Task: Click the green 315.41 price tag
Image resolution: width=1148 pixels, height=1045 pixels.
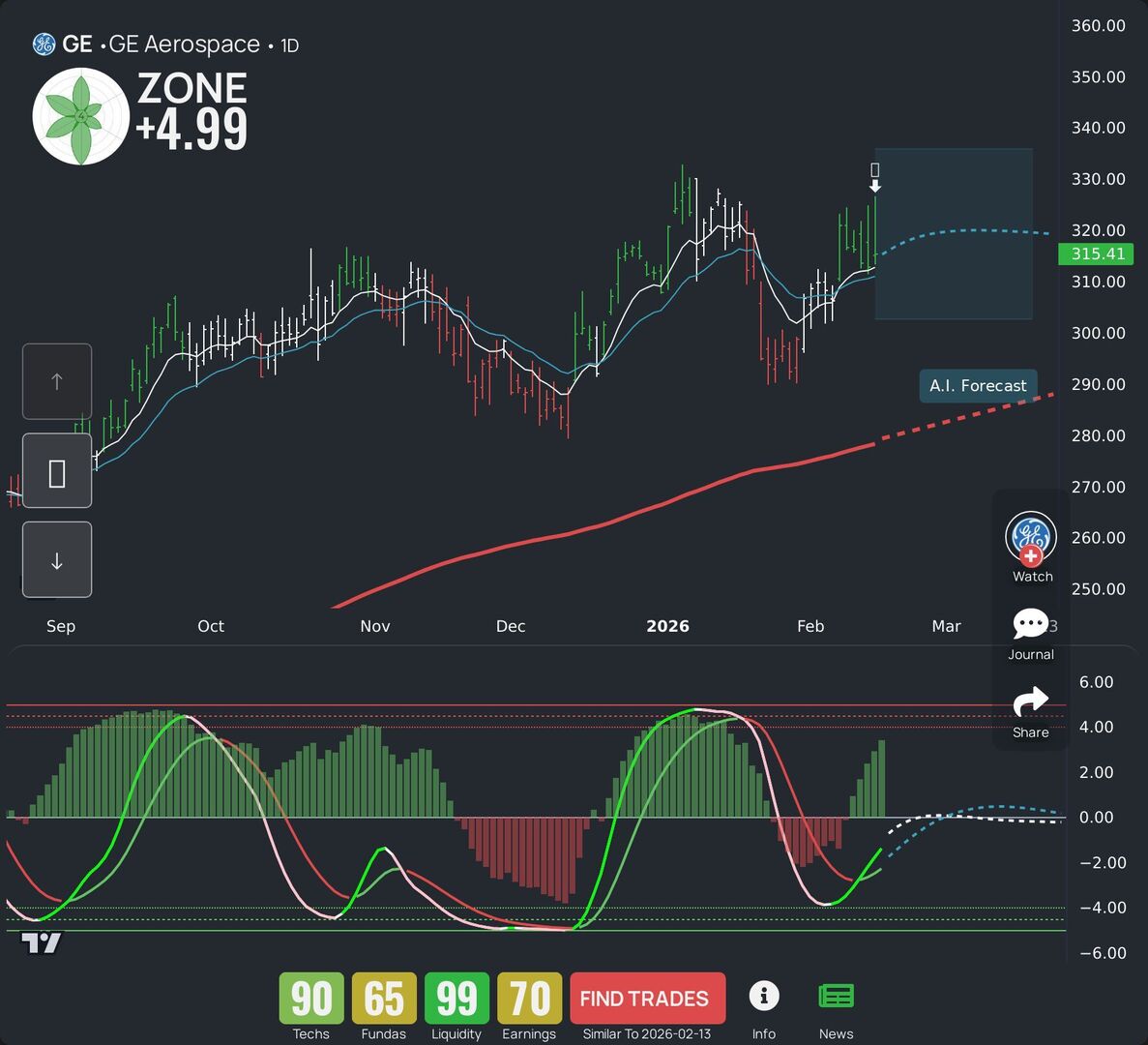Action: pos(1096,254)
